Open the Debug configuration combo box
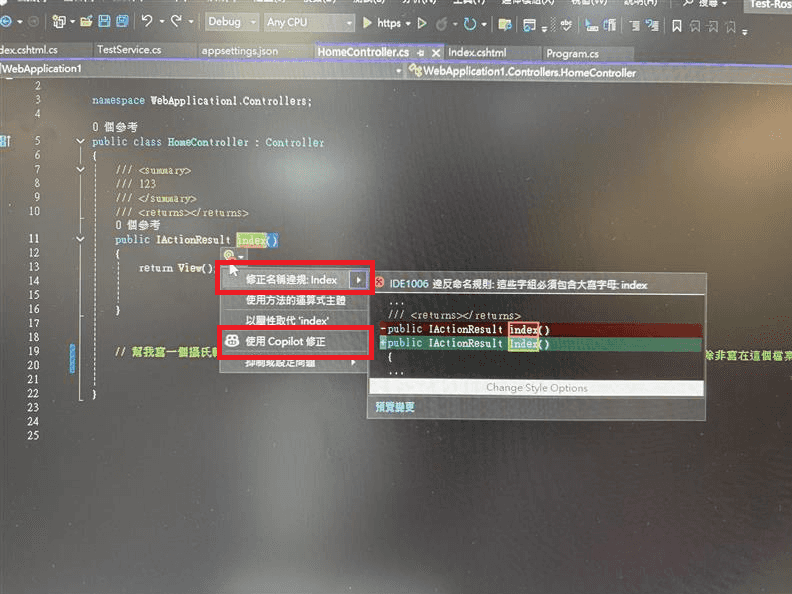Viewport: 792px width, 594px height. point(232,22)
